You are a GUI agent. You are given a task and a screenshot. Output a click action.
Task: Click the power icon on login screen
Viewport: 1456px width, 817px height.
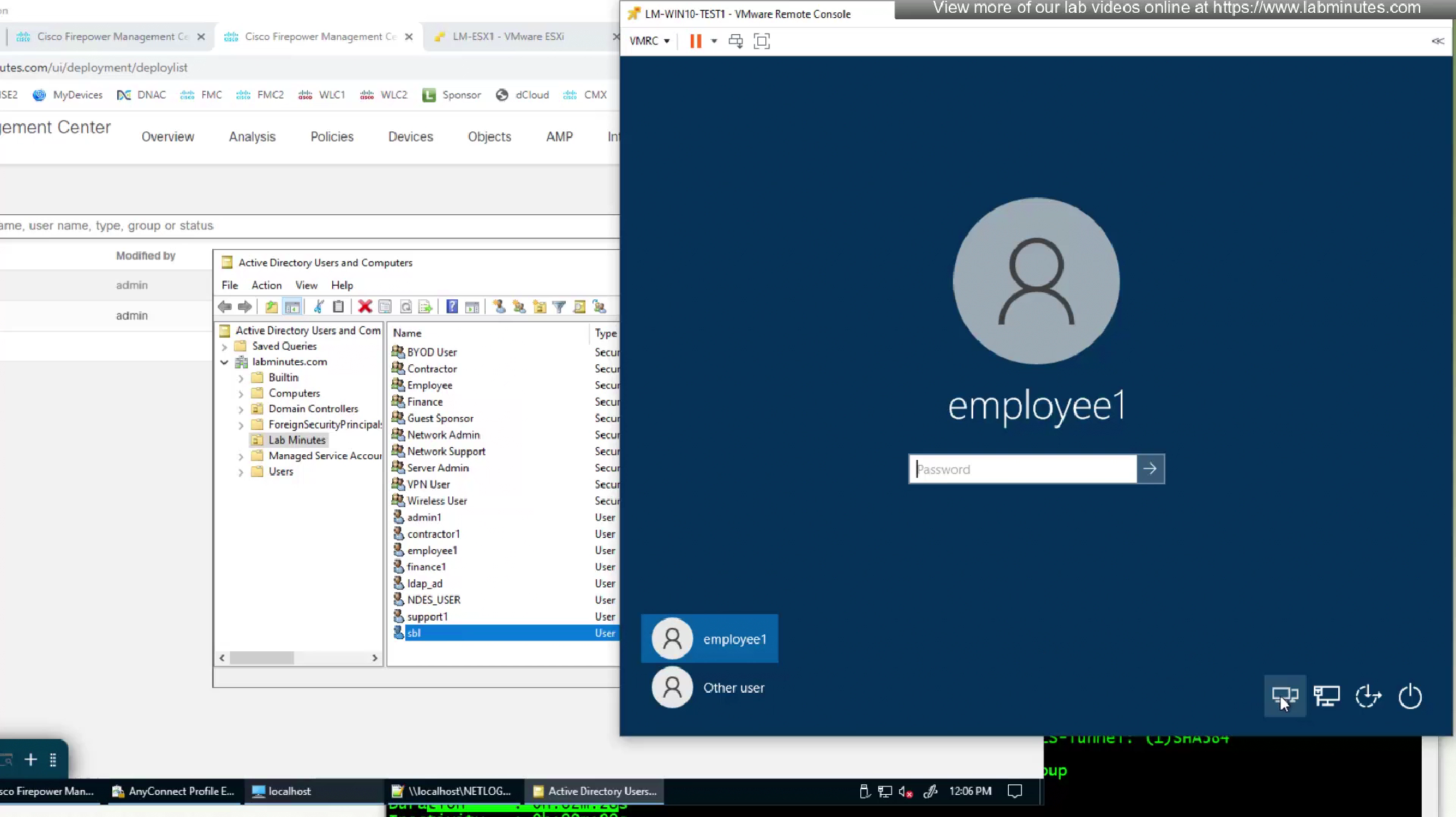[x=1410, y=696]
